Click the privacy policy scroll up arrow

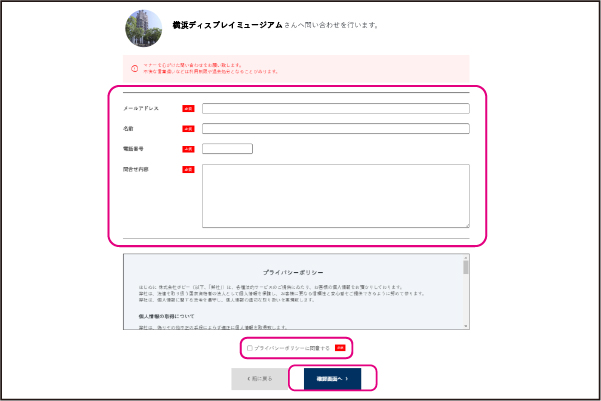tap(466, 258)
